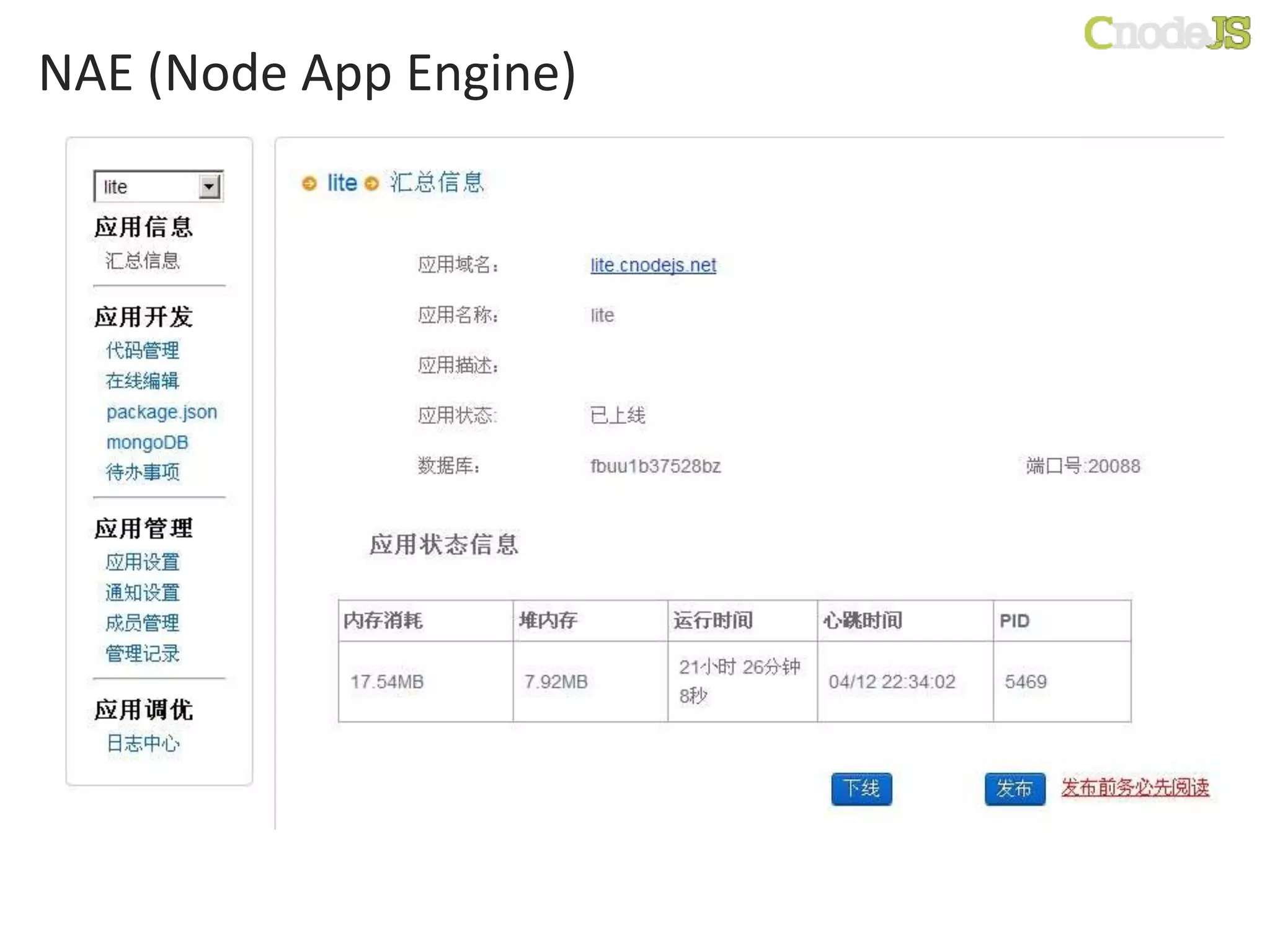Open the red 发布前务必先阅读 link
This screenshot has width=1270, height=952.
click(x=1135, y=787)
